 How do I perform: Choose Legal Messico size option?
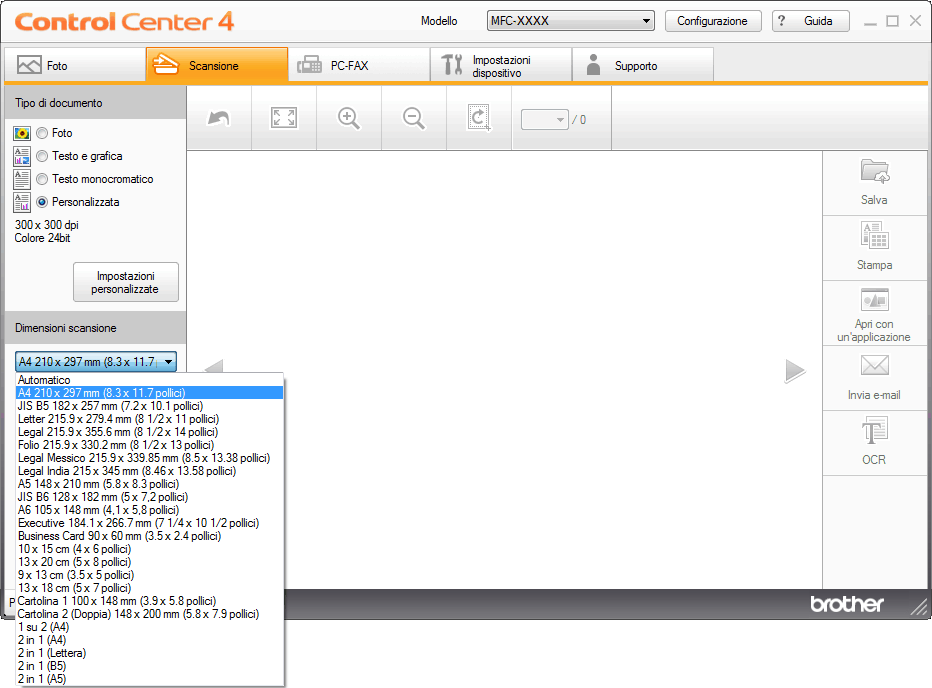click(x=149, y=458)
